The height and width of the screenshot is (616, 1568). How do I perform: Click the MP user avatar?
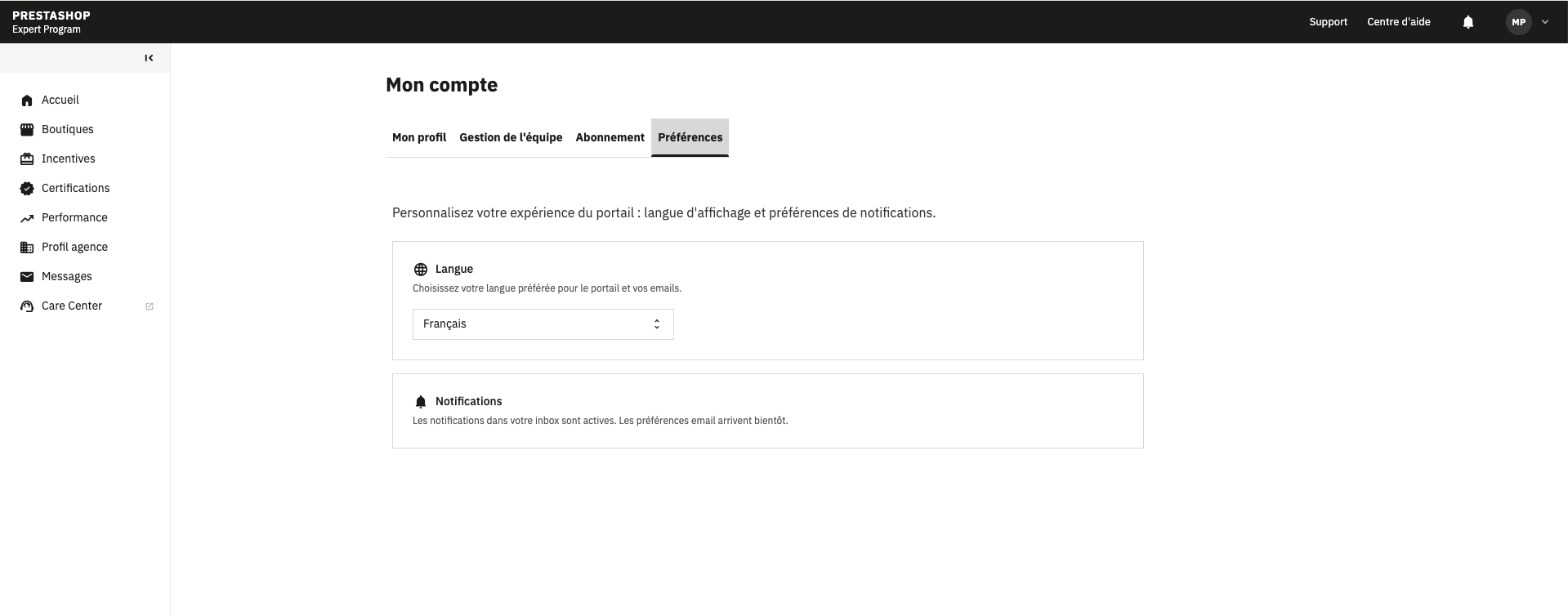(1519, 22)
